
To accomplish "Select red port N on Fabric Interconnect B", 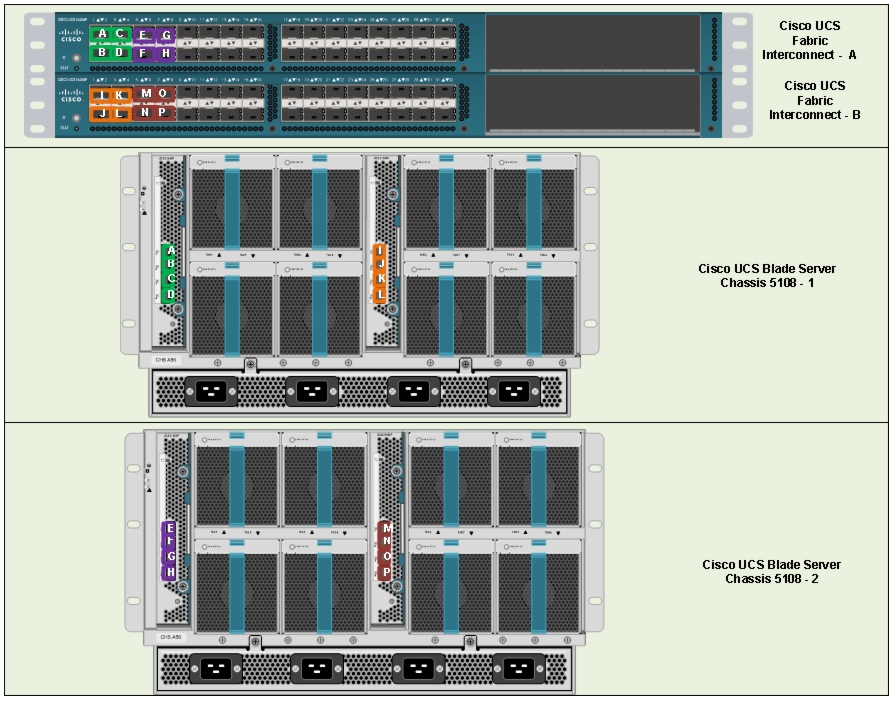I will tap(145, 112).
